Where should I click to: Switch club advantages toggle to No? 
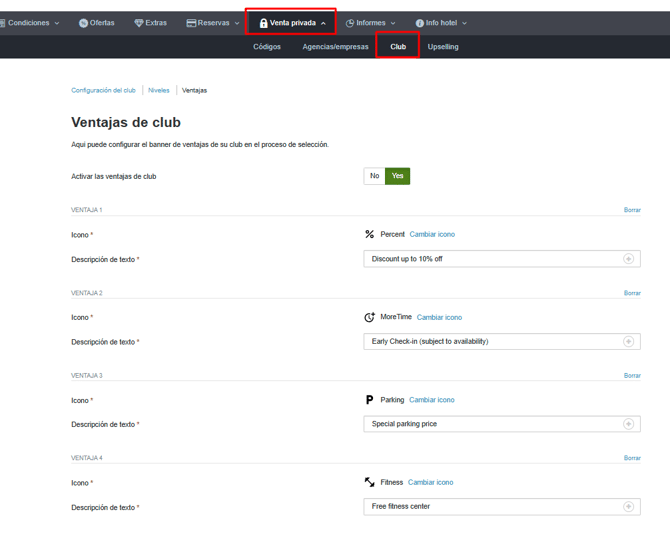374,176
